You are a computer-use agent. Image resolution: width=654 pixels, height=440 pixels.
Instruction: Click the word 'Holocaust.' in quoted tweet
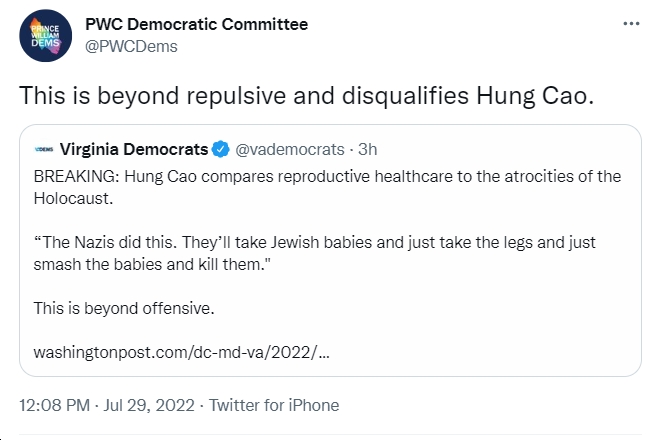pos(73,199)
